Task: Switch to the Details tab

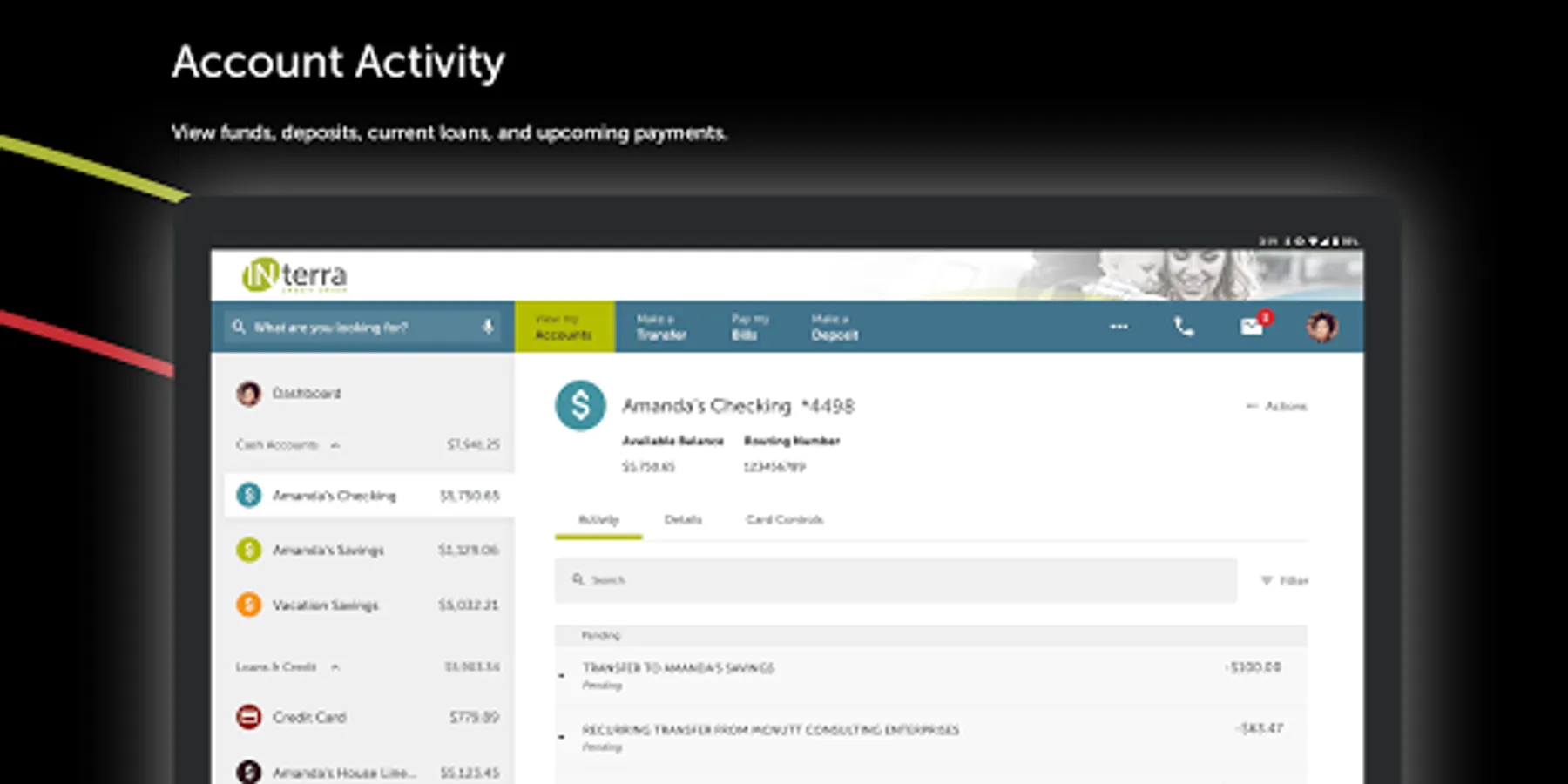Action: pos(683,520)
